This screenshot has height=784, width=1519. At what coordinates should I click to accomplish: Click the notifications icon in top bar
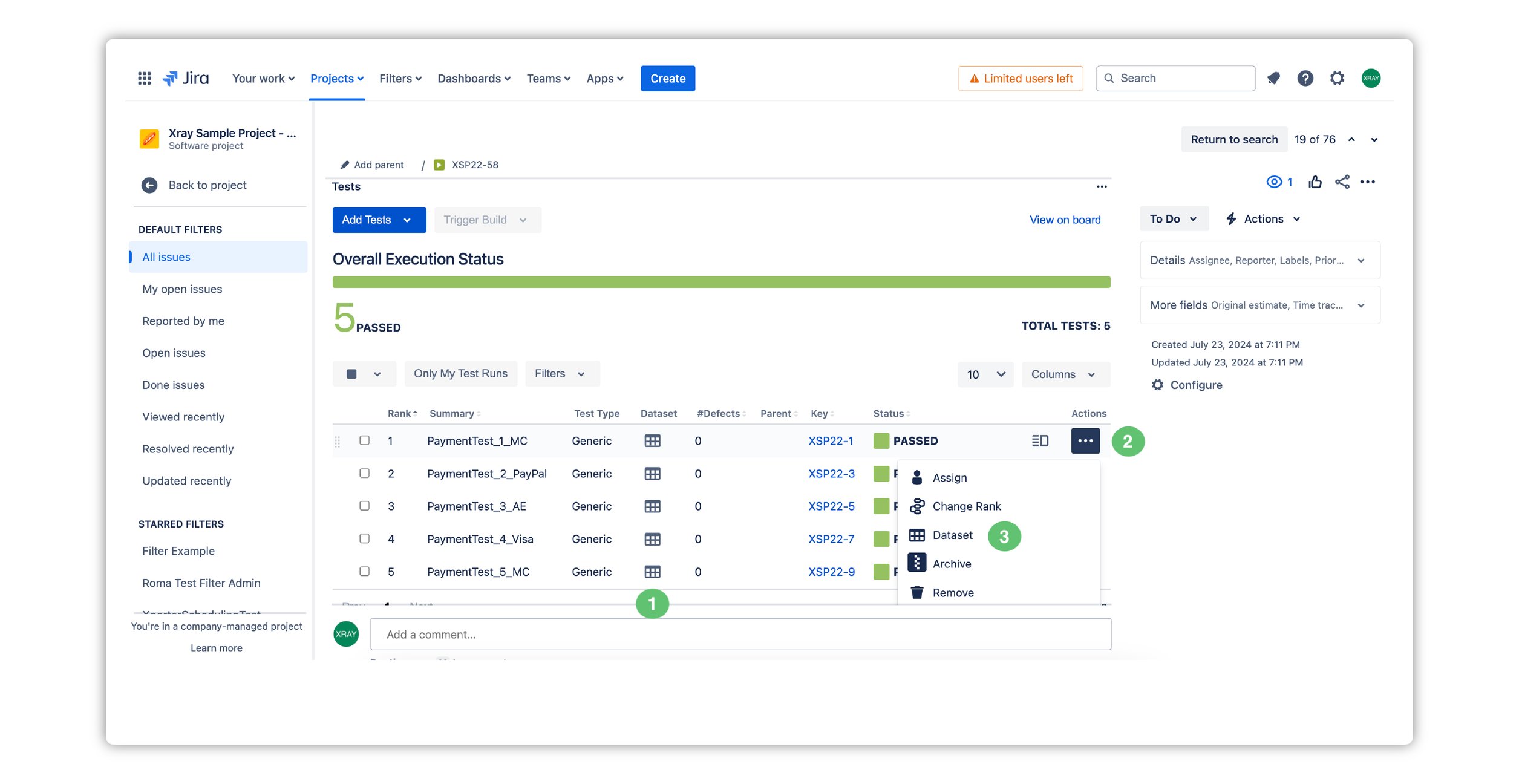coord(1273,78)
